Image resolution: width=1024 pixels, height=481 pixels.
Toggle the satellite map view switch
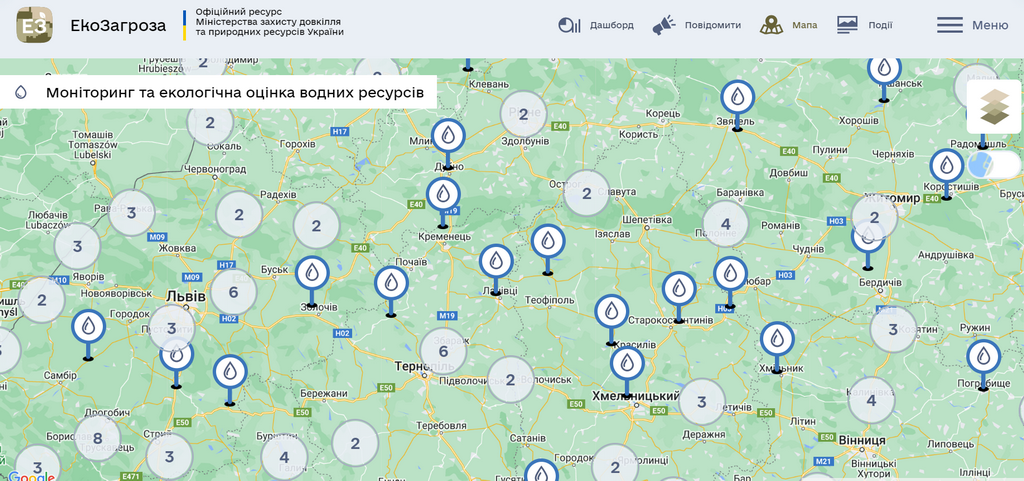click(x=993, y=164)
